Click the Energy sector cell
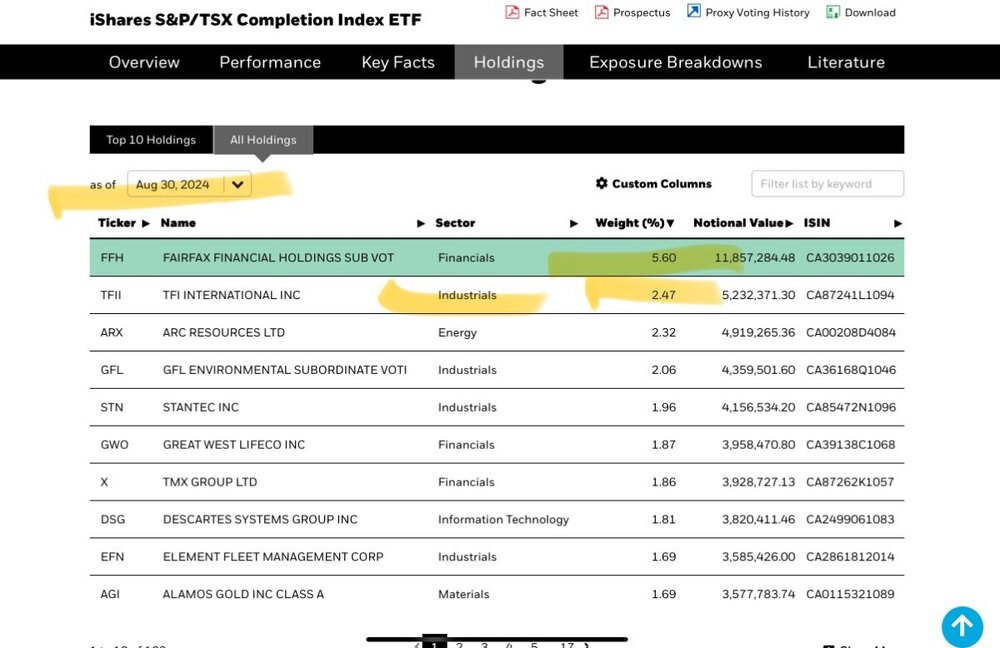 (x=457, y=332)
